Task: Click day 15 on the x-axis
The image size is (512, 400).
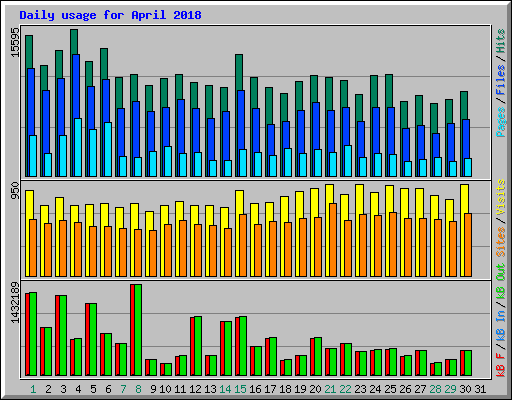Action: point(240,389)
